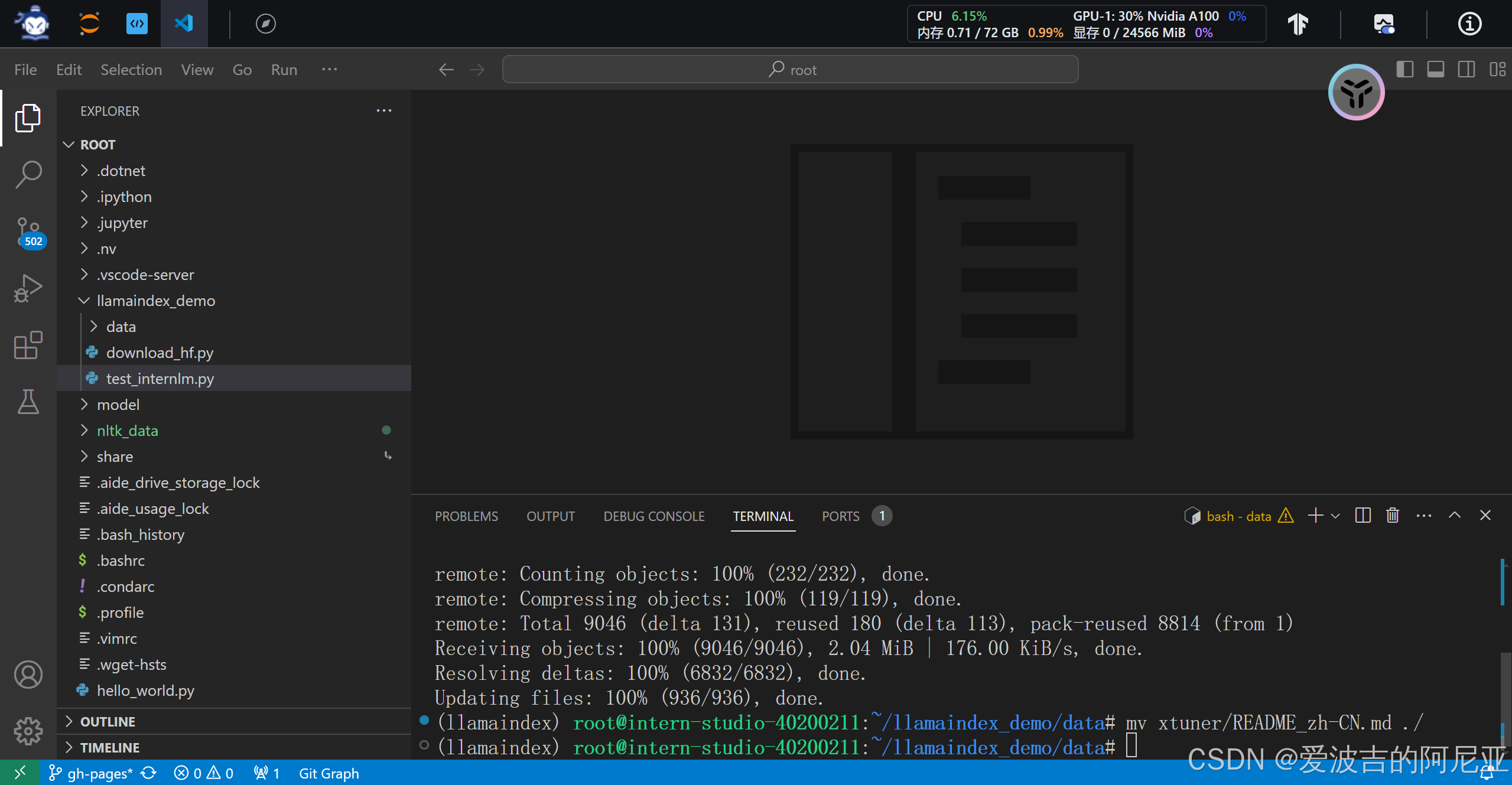Kill terminal with trash icon
The image size is (1512, 785).
(1393, 516)
